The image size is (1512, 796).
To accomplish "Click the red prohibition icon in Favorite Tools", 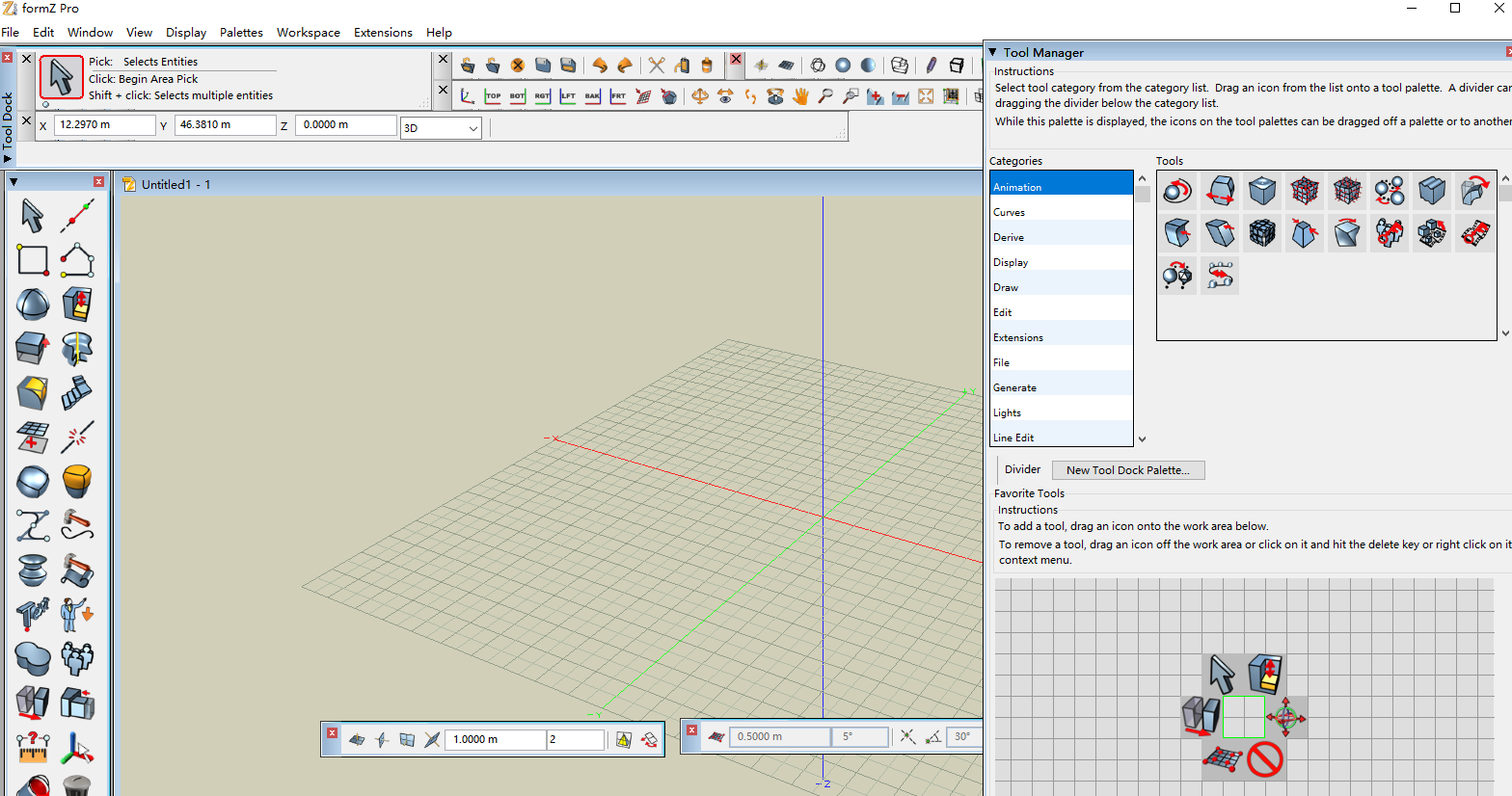I will point(1264,759).
